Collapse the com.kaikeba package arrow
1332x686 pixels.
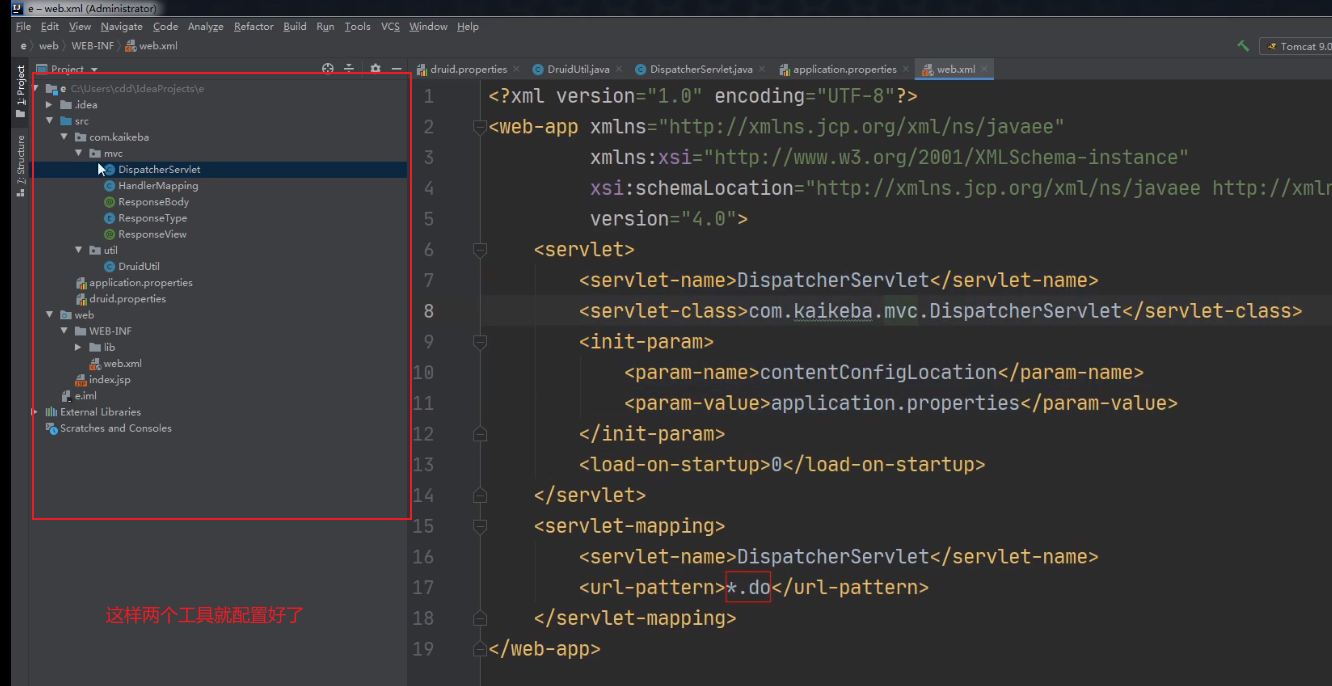point(65,137)
